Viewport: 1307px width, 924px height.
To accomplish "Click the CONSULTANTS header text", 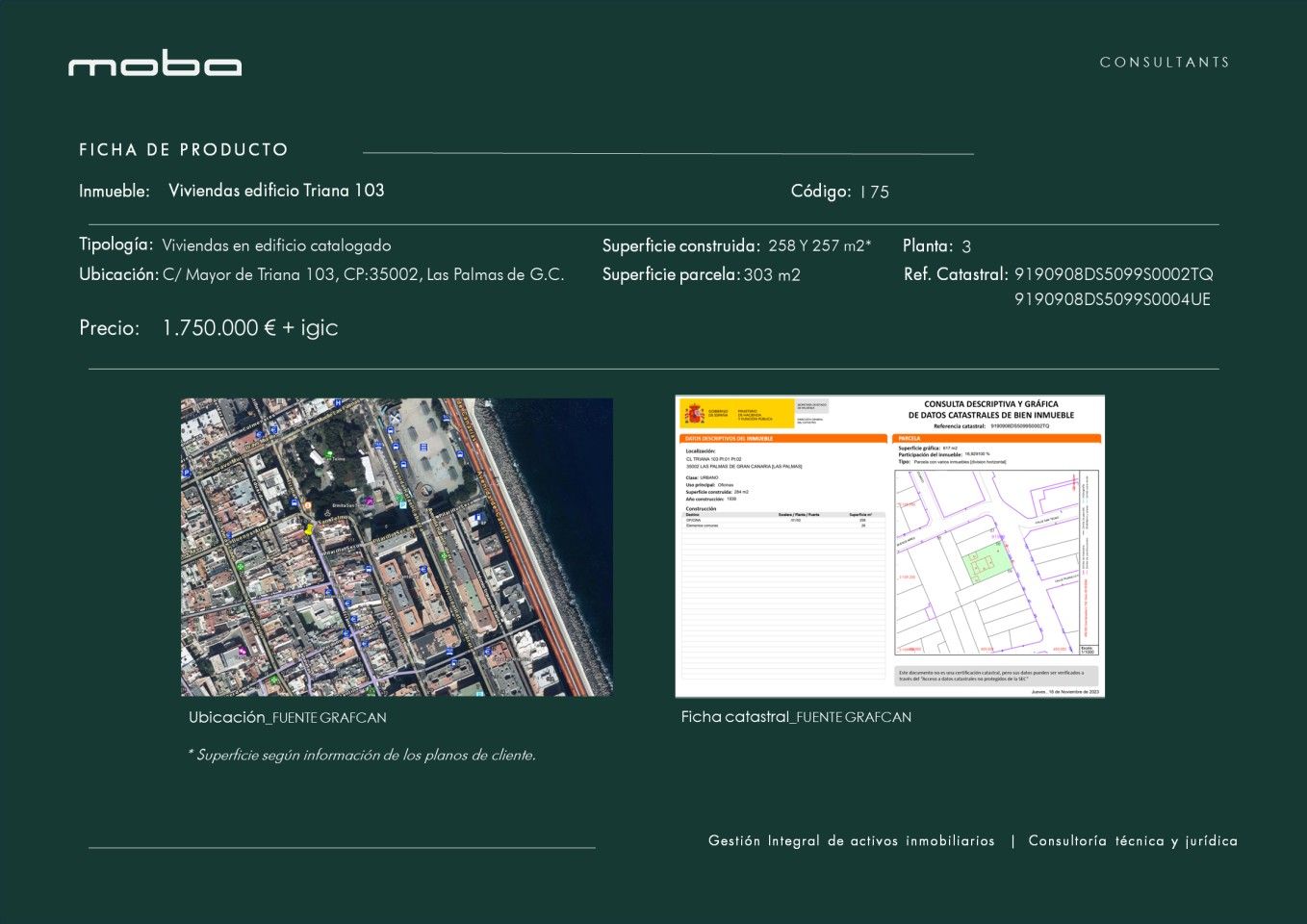I will [x=1165, y=63].
